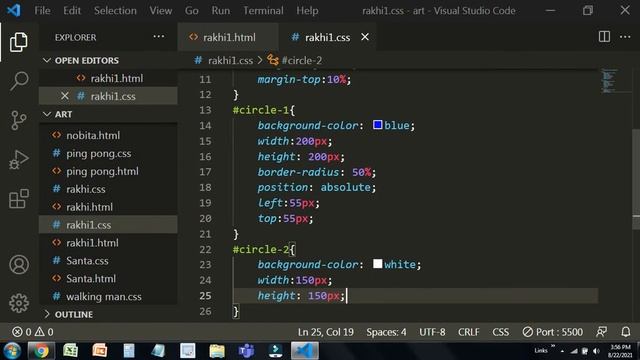Click the Split Editor Right icon
Image resolution: width=640 pixels, height=360 pixels.
coord(604,37)
